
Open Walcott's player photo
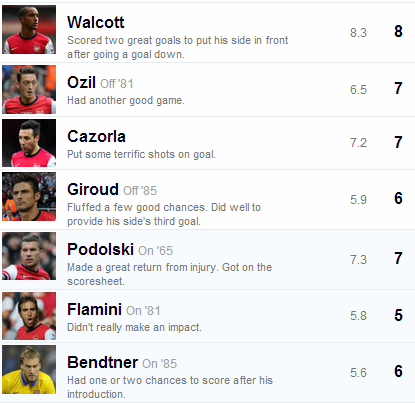29,29
